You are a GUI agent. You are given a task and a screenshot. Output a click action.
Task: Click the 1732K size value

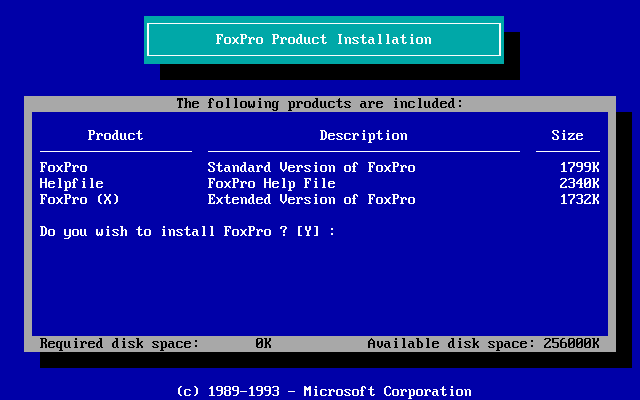point(580,200)
